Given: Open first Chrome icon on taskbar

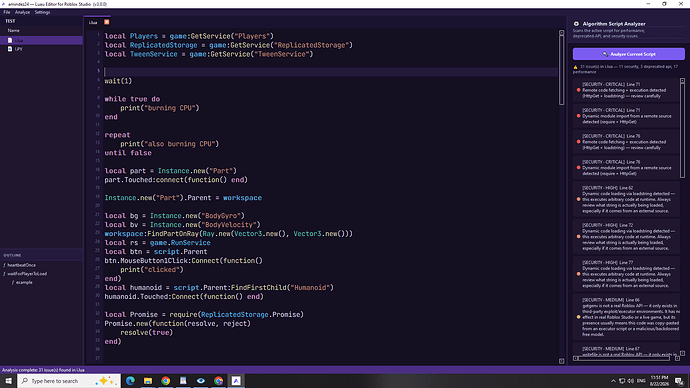Looking at the screenshot, I should pyautogui.click(x=165, y=381).
